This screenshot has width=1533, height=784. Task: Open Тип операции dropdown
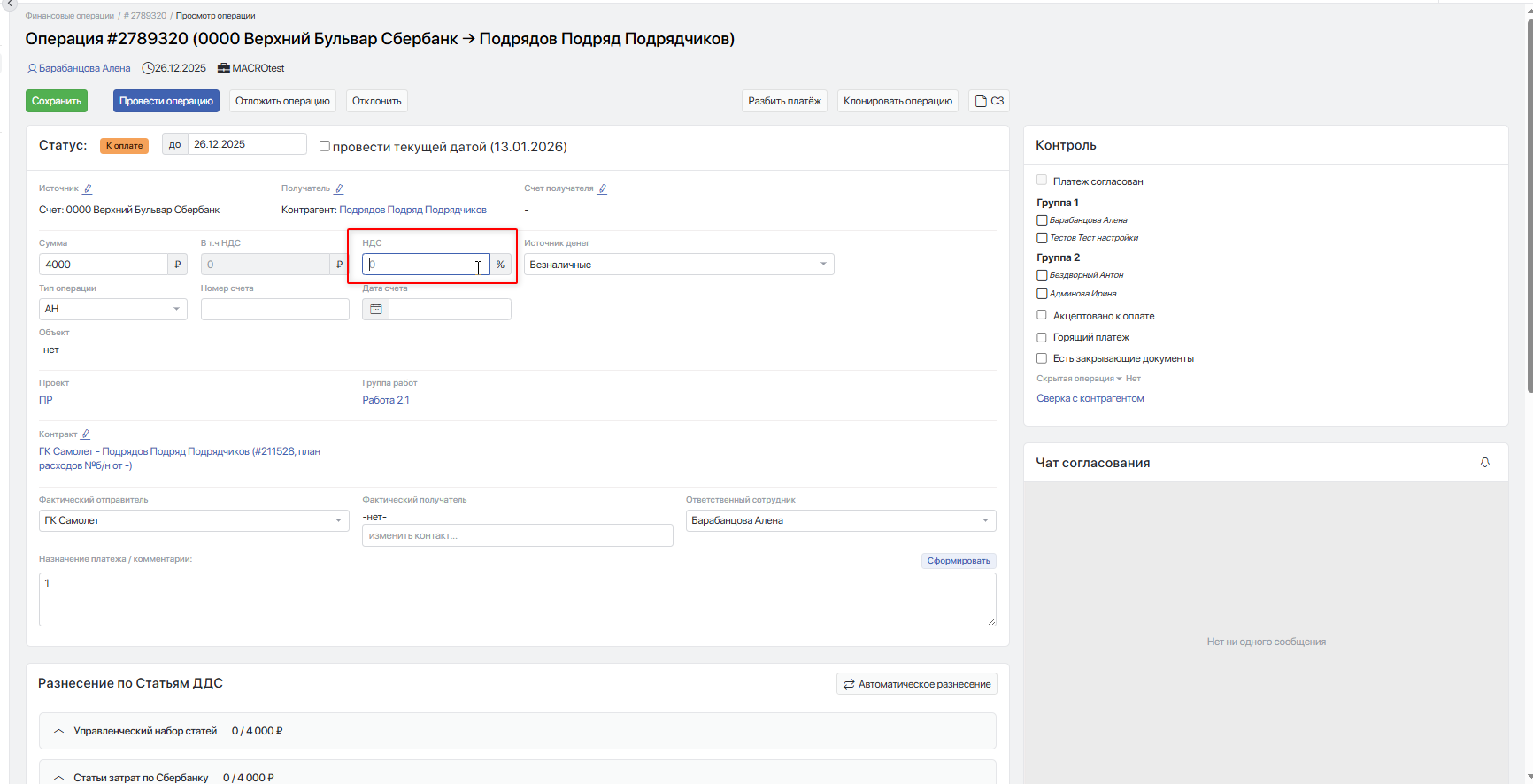112,309
